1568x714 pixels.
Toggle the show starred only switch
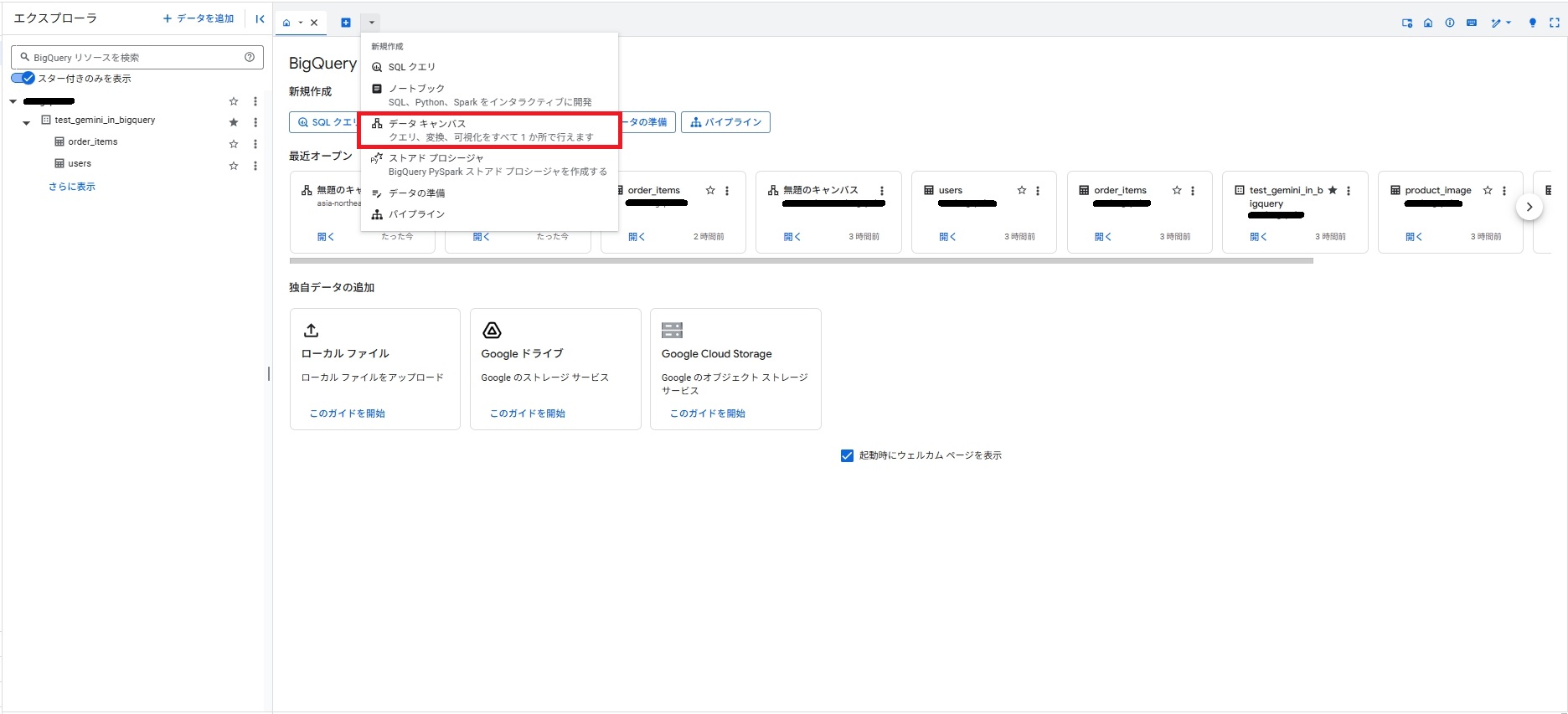[x=23, y=78]
